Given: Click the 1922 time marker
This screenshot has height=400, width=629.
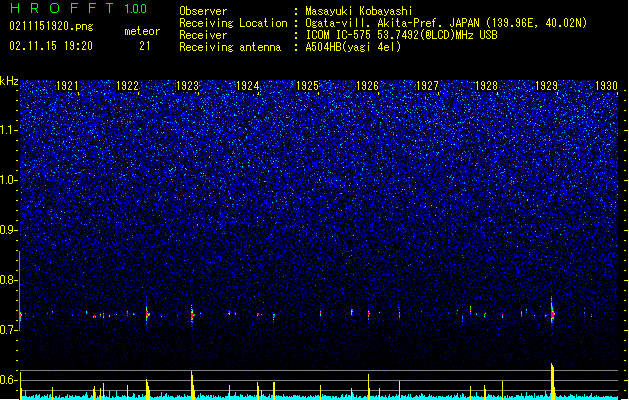Looking at the screenshot, I should click(127, 86).
